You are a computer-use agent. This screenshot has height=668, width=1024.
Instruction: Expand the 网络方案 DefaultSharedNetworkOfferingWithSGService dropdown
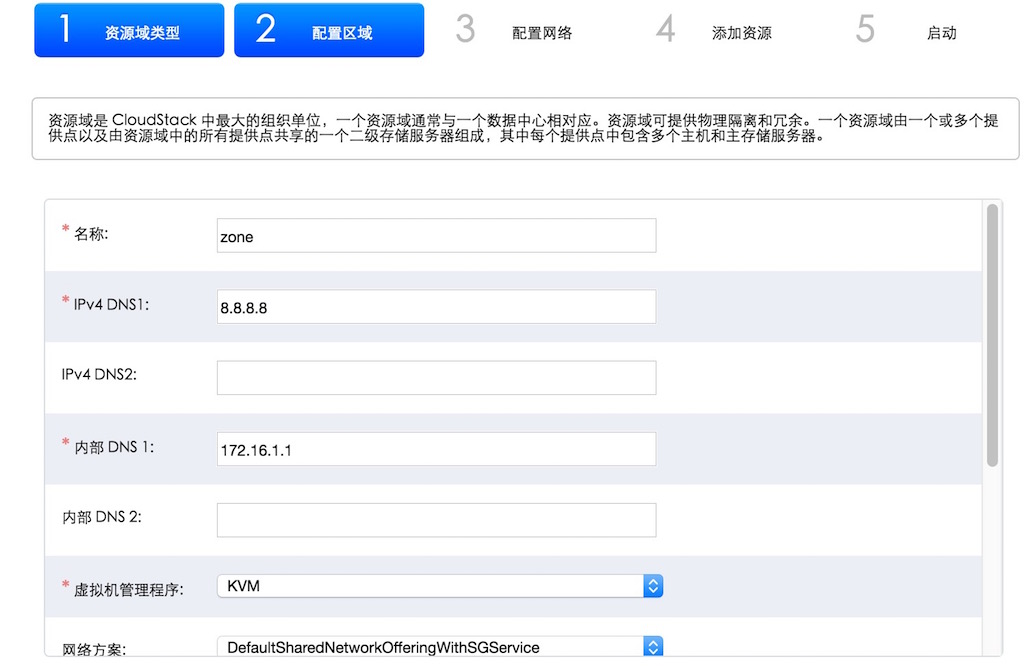[x=440, y=646]
